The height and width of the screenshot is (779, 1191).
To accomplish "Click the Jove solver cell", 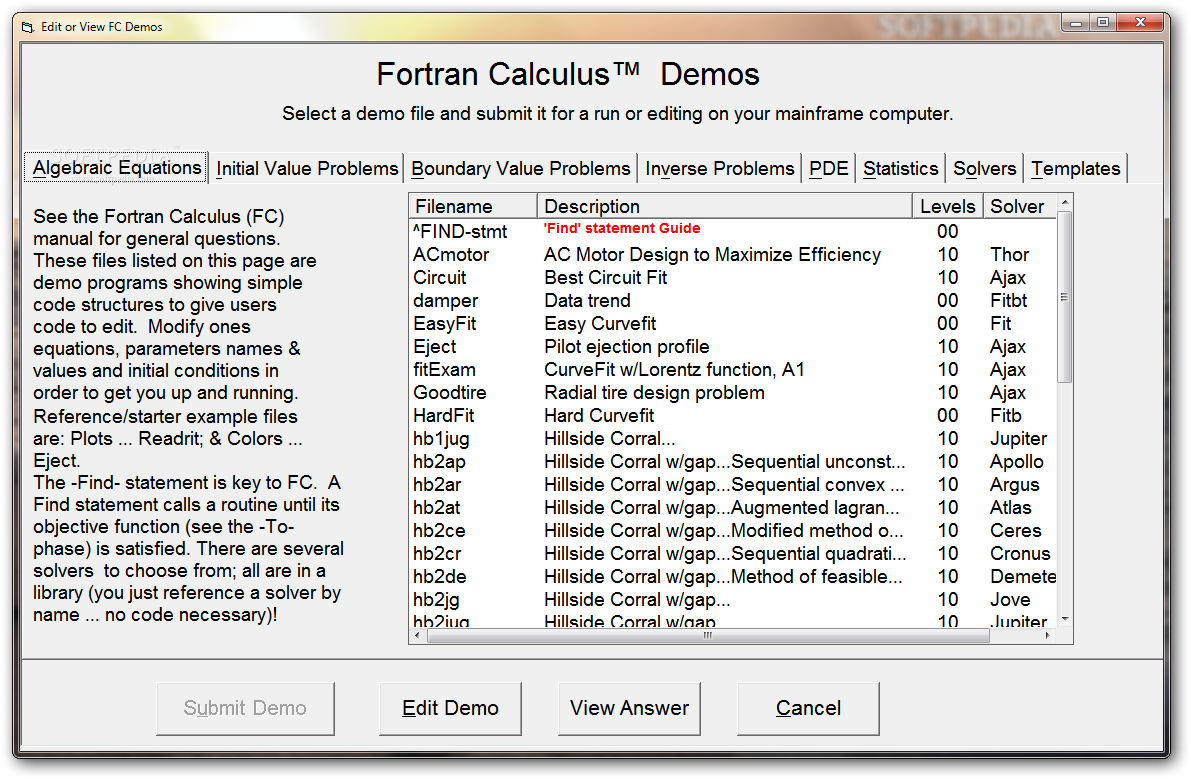I will click(1010, 600).
